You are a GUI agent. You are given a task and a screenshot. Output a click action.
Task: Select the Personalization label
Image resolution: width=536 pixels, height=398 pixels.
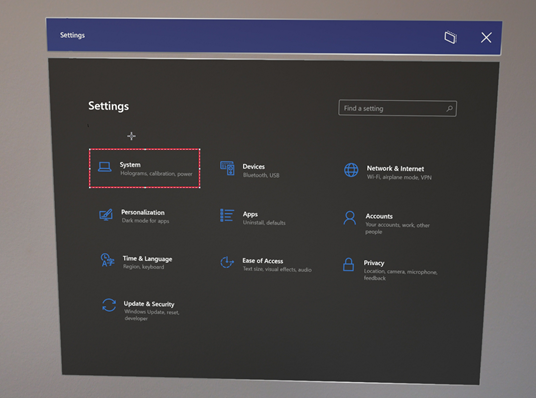click(143, 212)
